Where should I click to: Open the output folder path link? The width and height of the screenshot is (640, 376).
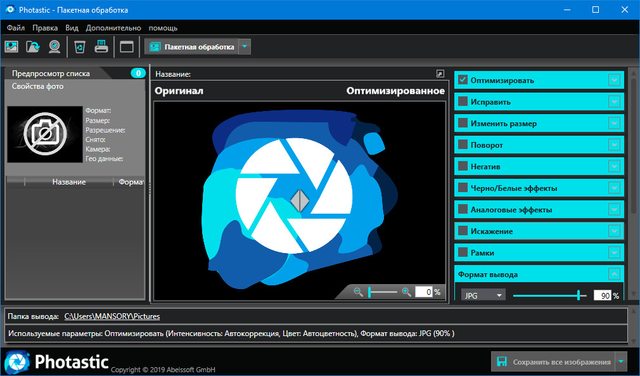point(112,316)
